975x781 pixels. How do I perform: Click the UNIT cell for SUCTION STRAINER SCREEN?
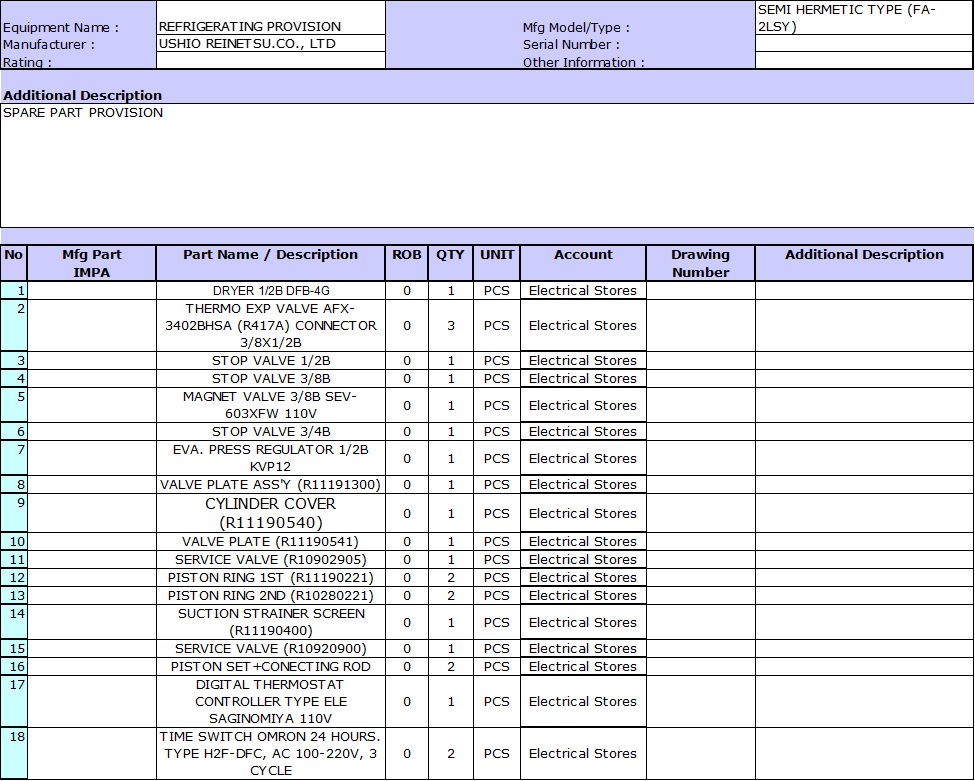pos(497,623)
